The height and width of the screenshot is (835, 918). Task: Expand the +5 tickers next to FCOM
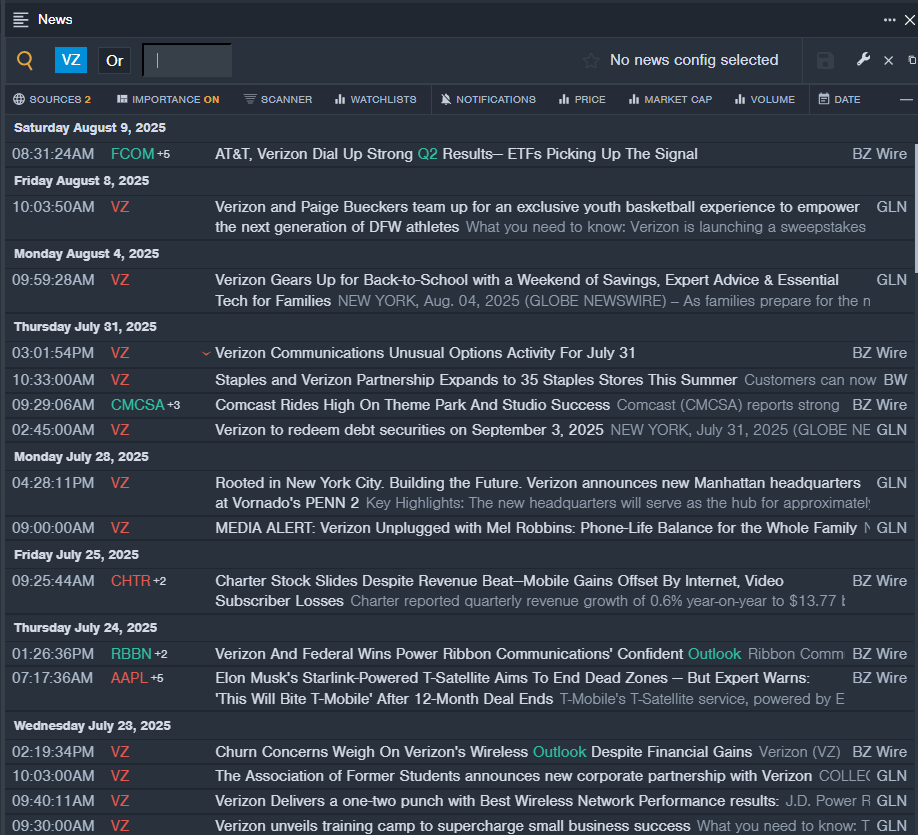(163, 155)
